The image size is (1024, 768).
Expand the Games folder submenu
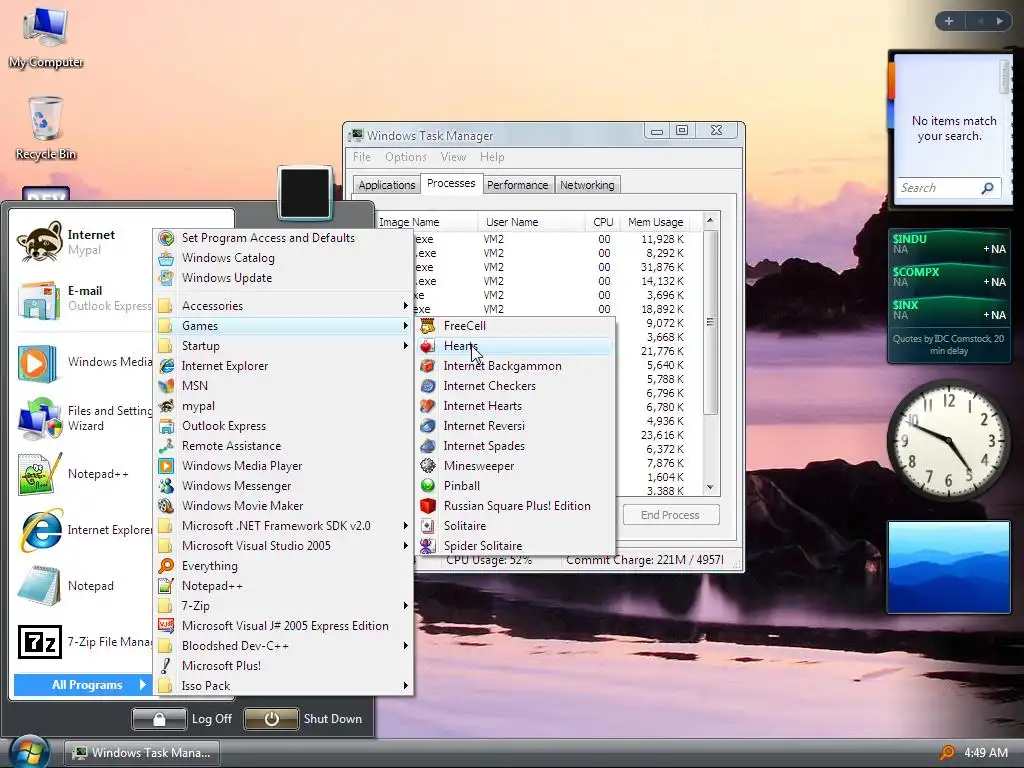point(283,325)
